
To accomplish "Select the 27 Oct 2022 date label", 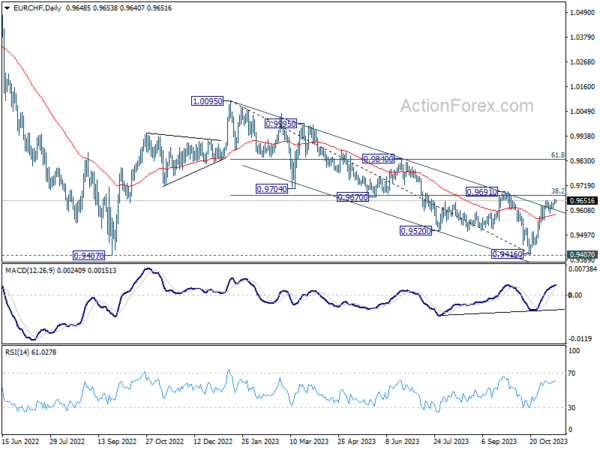I will coord(165,441).
